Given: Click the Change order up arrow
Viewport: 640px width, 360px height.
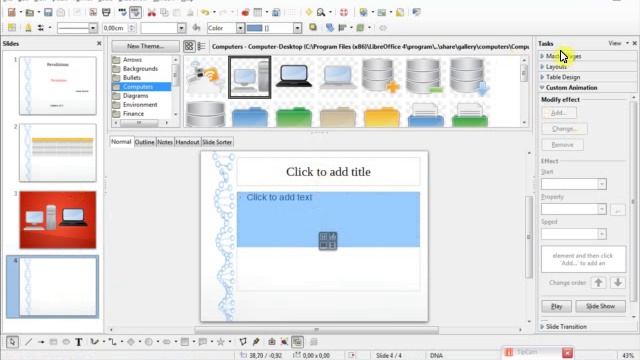Looking at the screenshot, I should point(598,282).
